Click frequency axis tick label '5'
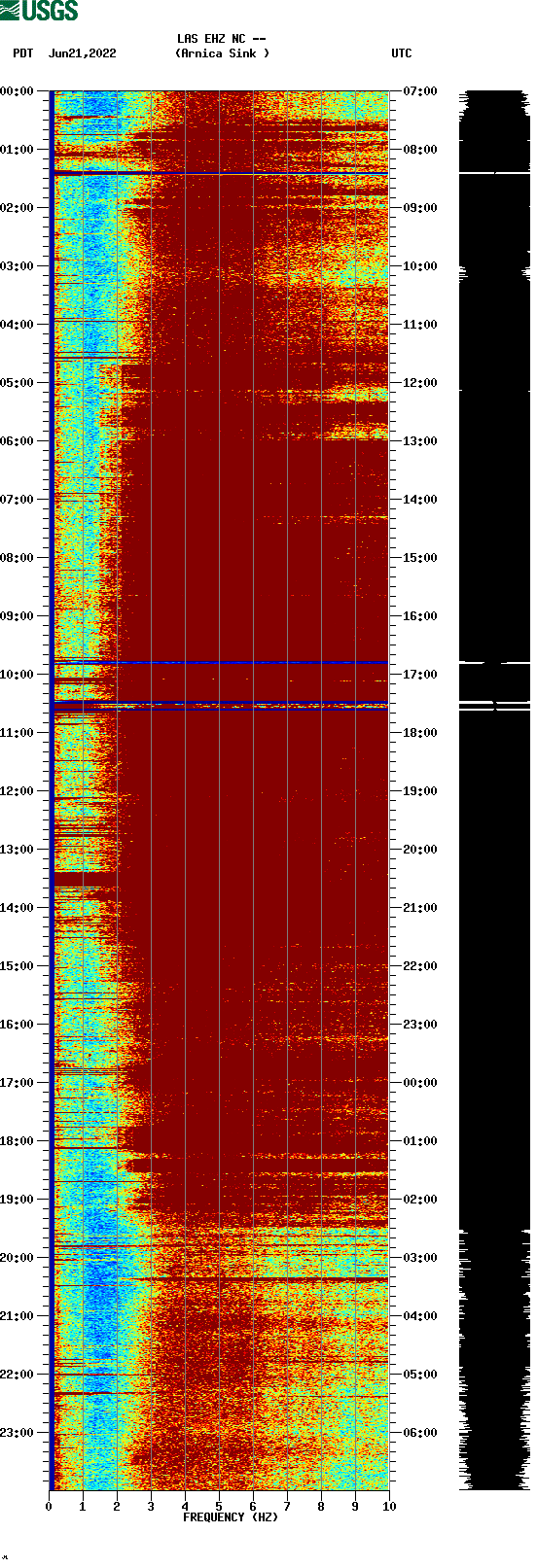Screen dimensions: 537x1568 click(219, 1507)
